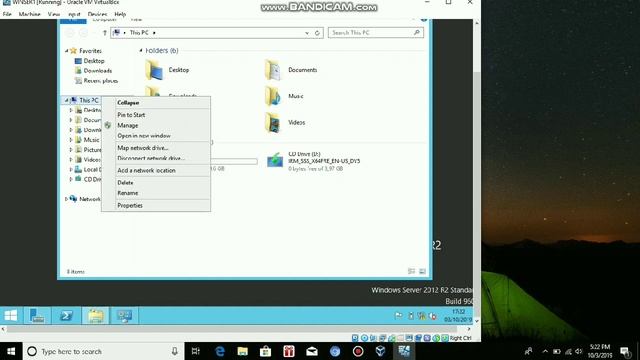Choose Rename in context menu
640x360 pixels.
(x=128, y=193)
